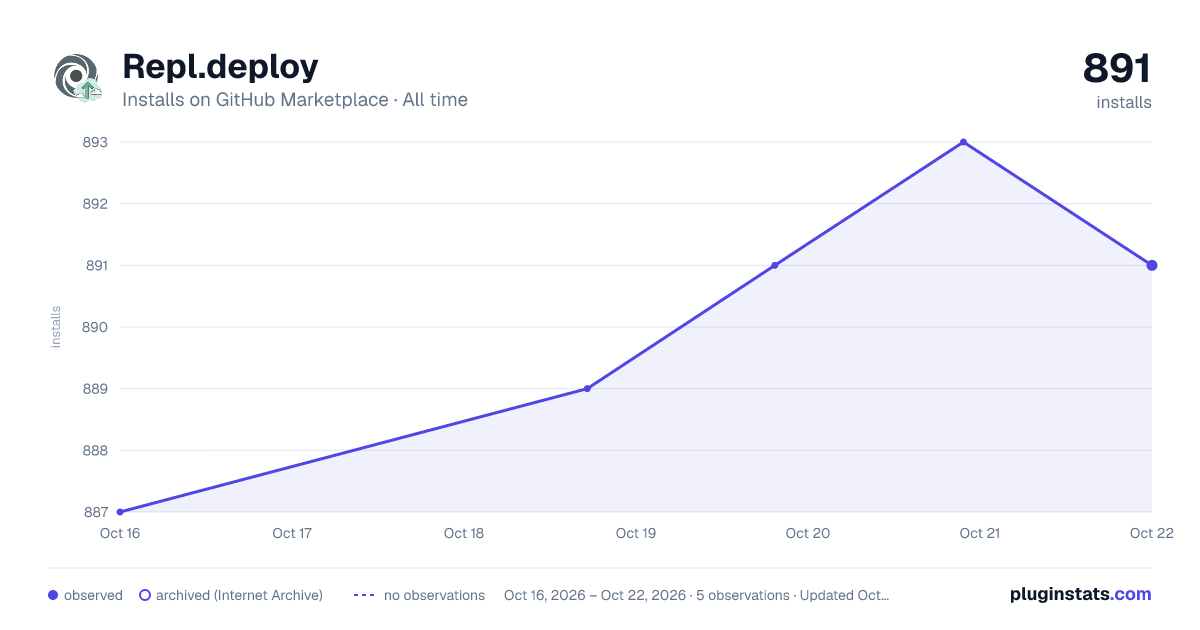Click the 'installs' caption under 891 total
The height and width of the screenshot is (630, 1200).
click(x=1124, y=102)
